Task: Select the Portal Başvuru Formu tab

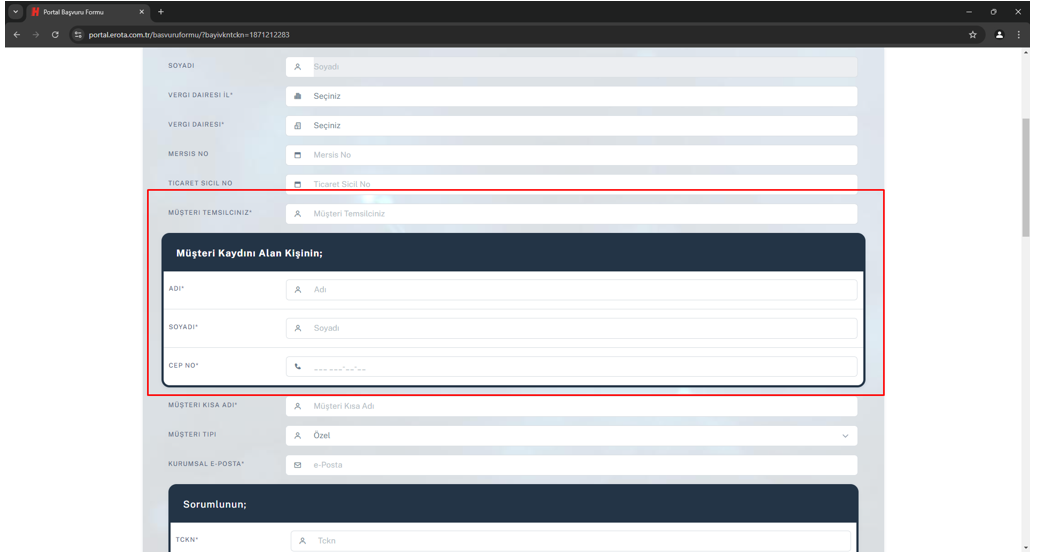Action: (x=80, y=11)
